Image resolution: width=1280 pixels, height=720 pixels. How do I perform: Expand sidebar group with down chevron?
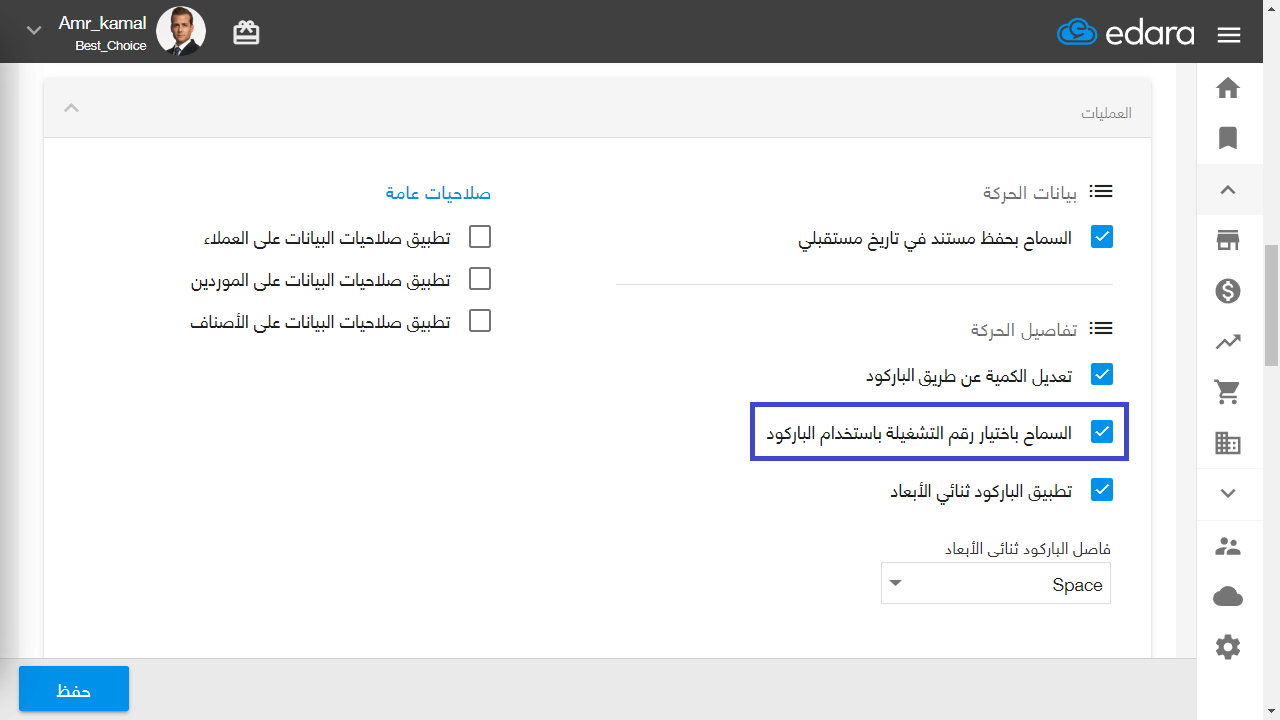(1228, 493)
